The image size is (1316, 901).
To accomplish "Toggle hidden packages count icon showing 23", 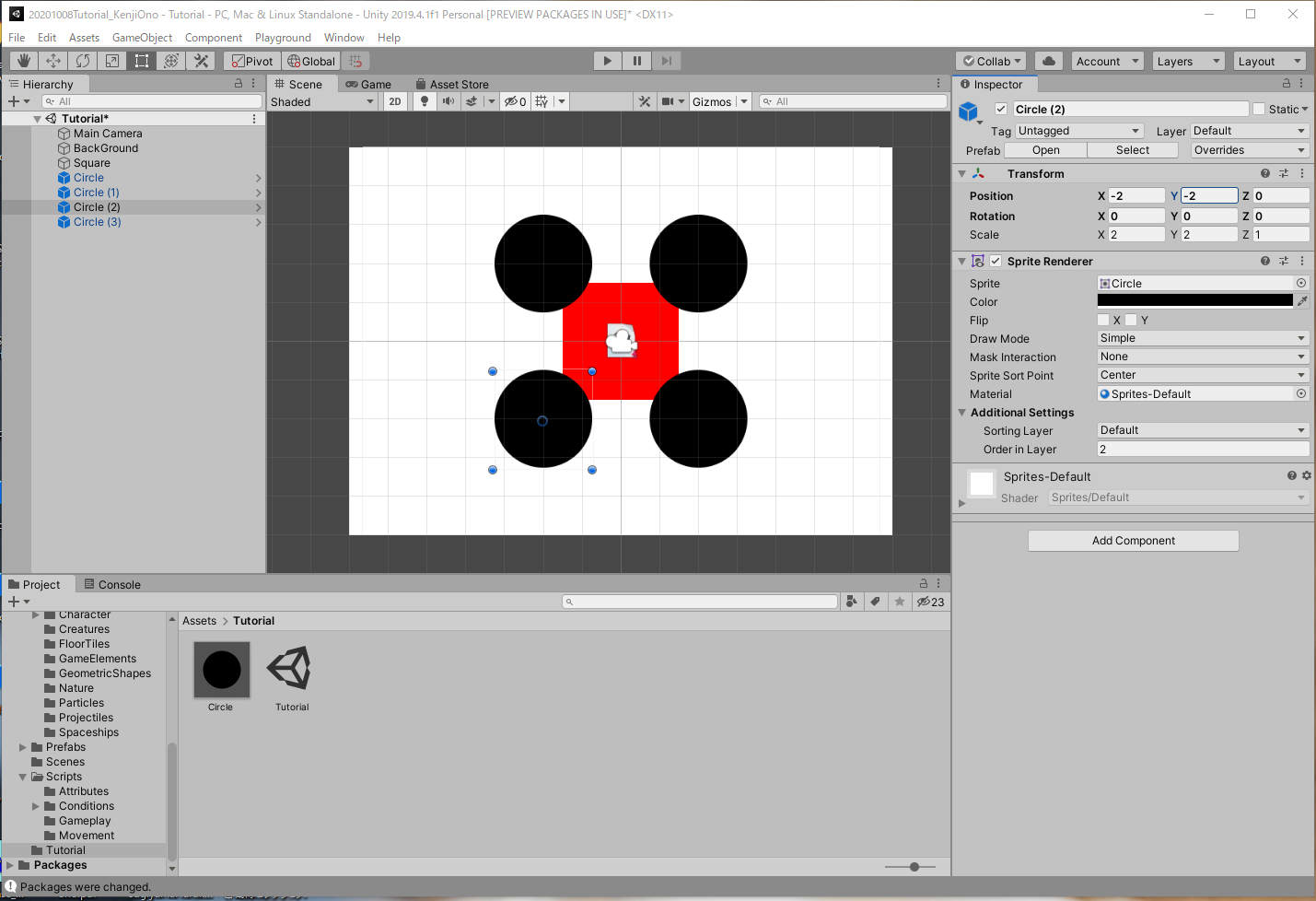I will [931, 602].
